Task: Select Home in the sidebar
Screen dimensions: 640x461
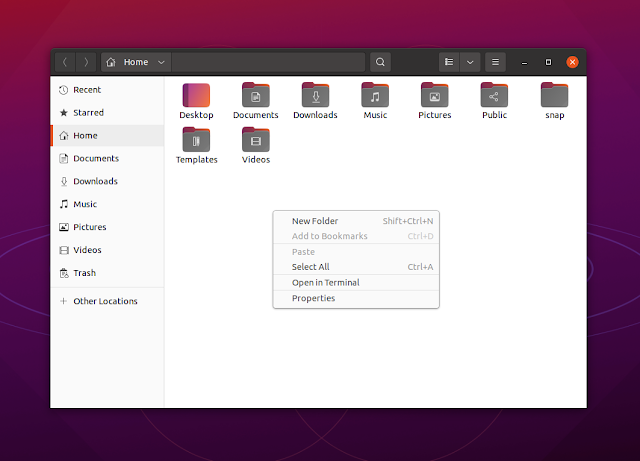Action: [x=108, y=136]
